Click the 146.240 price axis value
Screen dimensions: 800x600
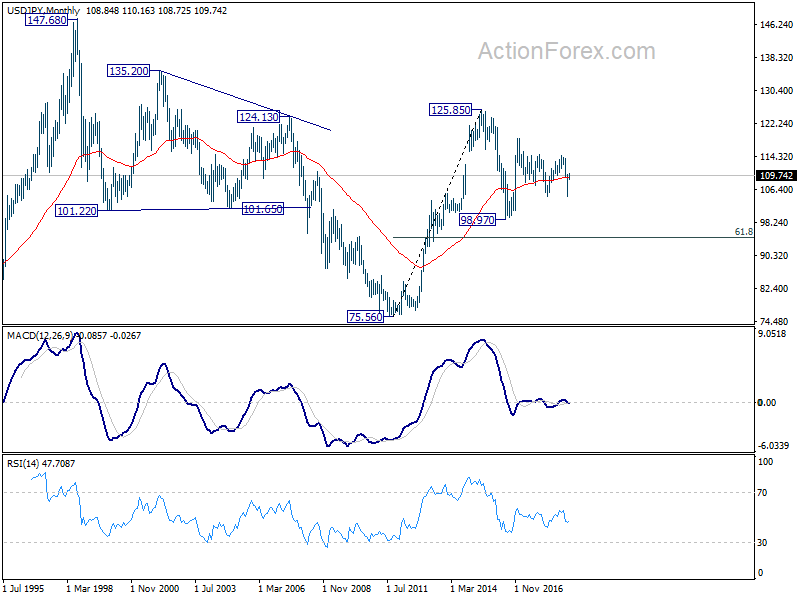click(776, 24)
